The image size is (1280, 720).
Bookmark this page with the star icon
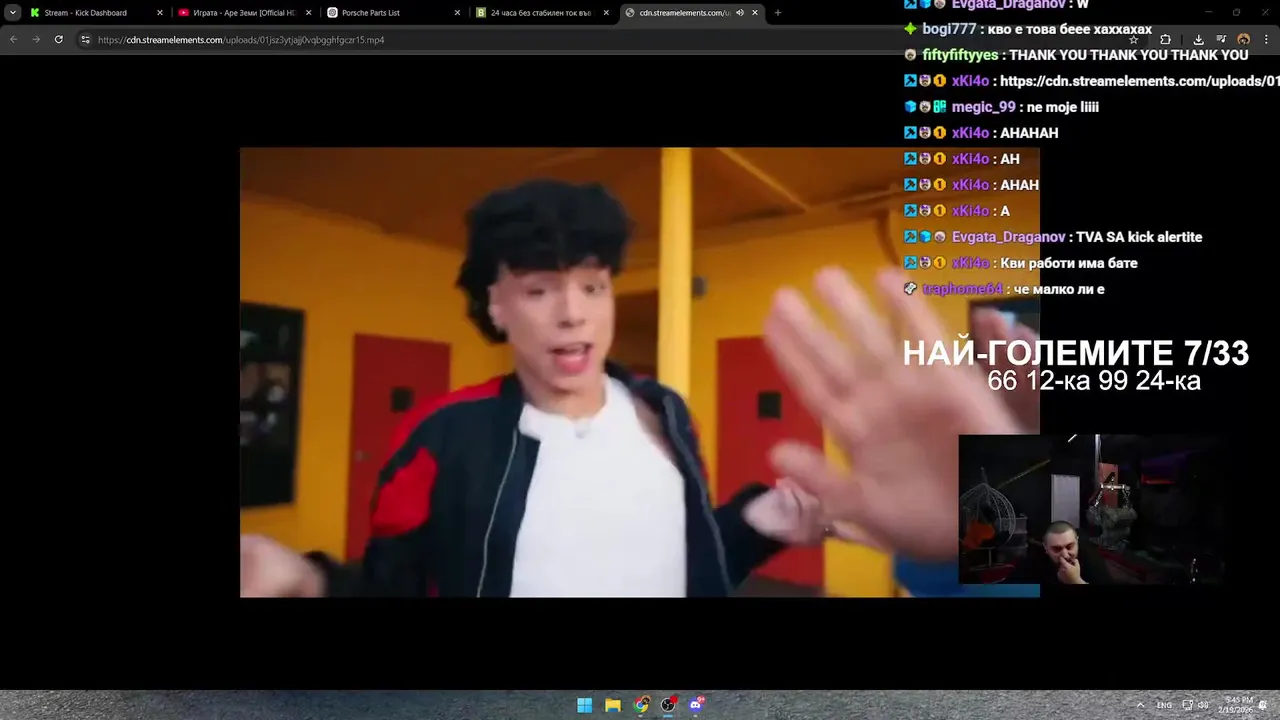point(1133,40)
